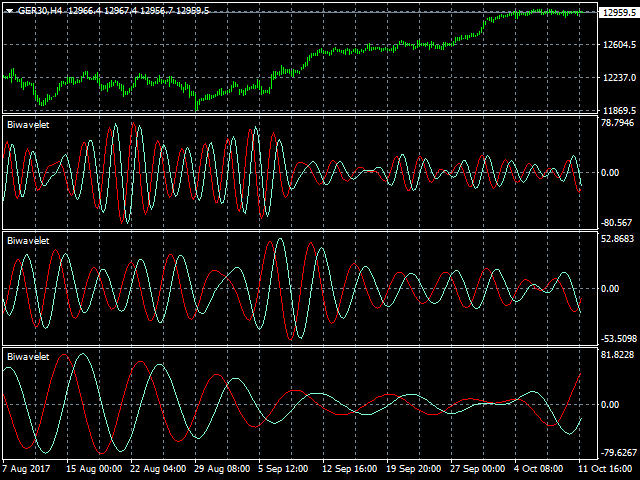Viewport: 640px width, 480px height.
Task: Click the -53.5098 scale value
Action: coord(618,339)
